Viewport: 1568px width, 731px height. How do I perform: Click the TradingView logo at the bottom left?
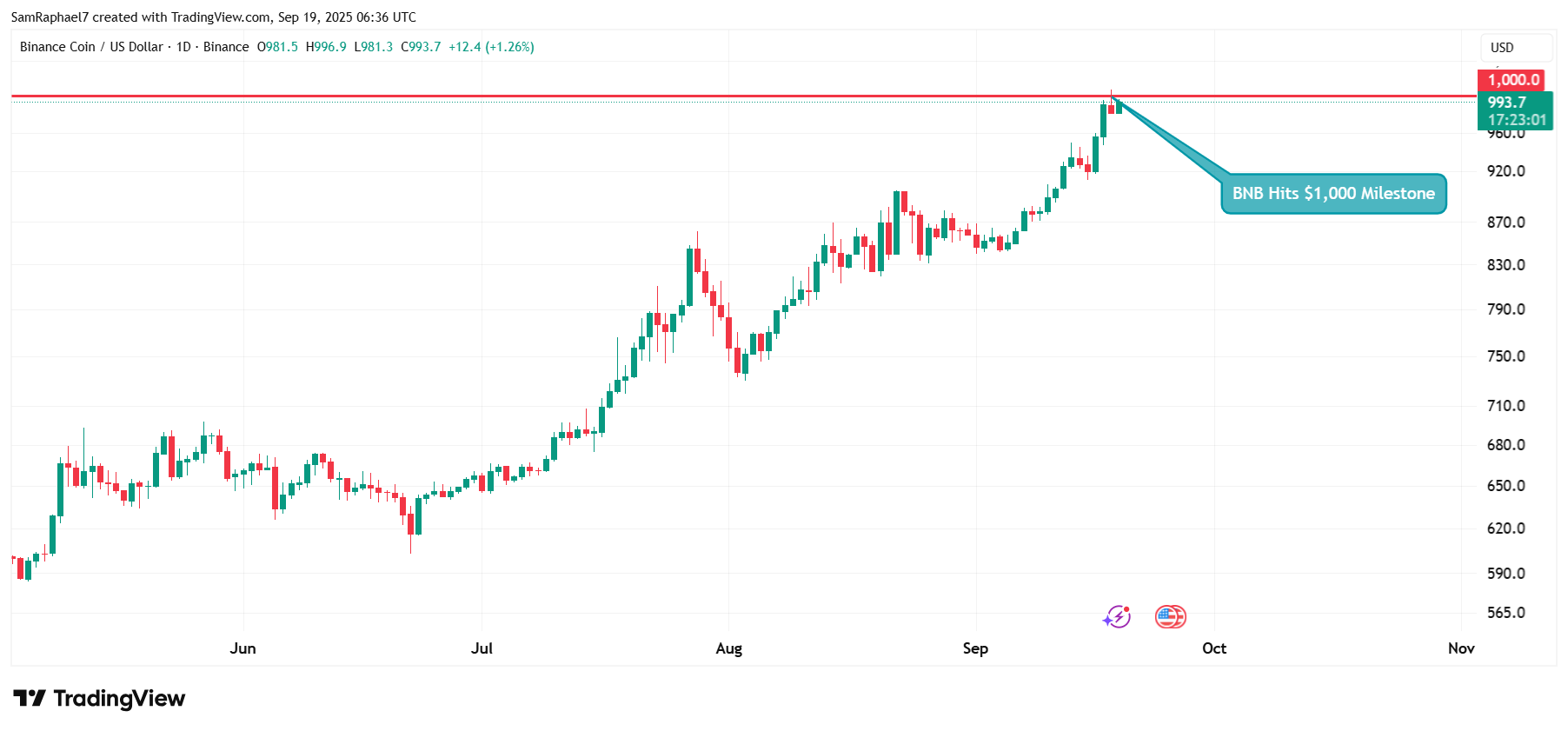pos(99,699)
